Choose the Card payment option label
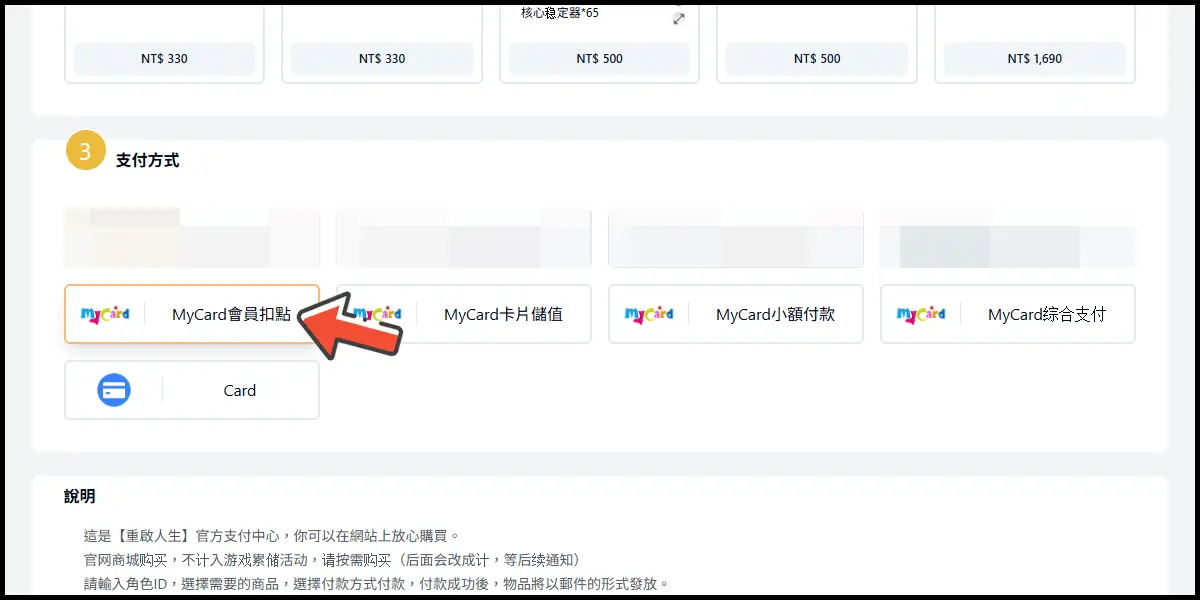 [240, 391]
